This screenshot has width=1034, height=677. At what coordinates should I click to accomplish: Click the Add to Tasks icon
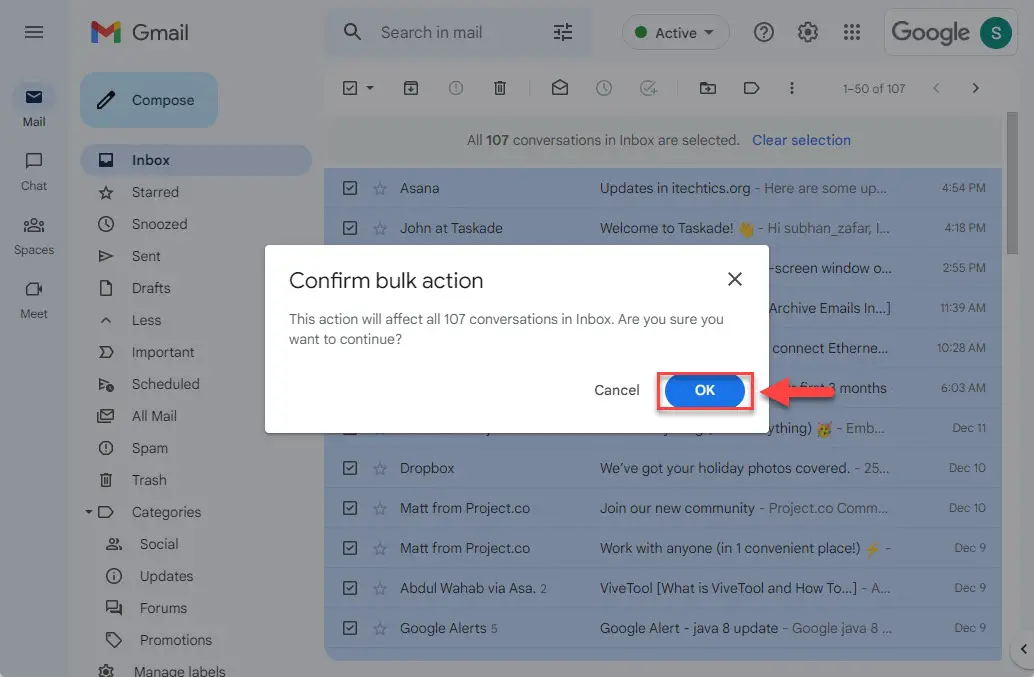click(648, 88)
